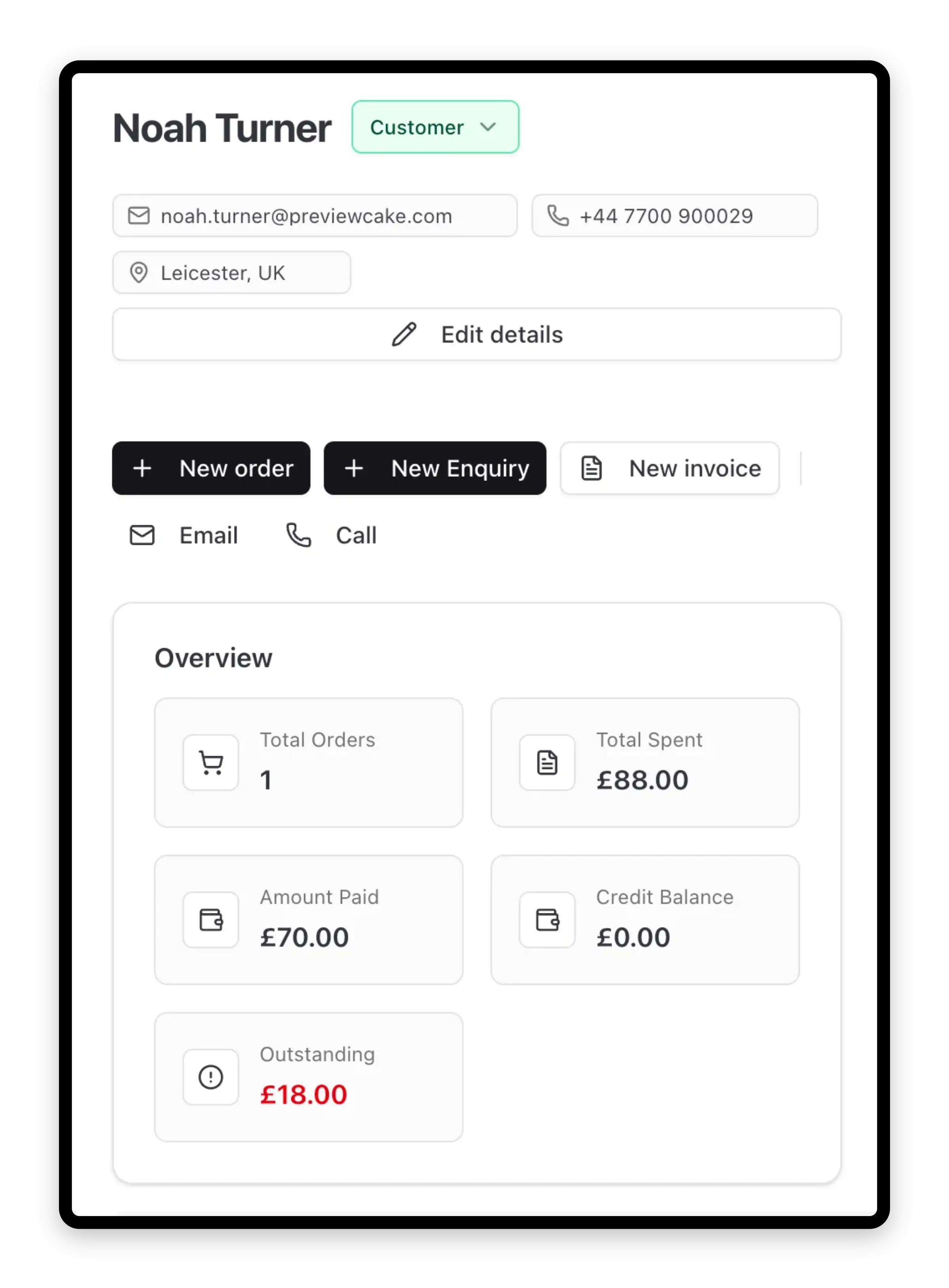Click the pencil icon in Edit details
949x1288 pixels.
tap(404, 334)
